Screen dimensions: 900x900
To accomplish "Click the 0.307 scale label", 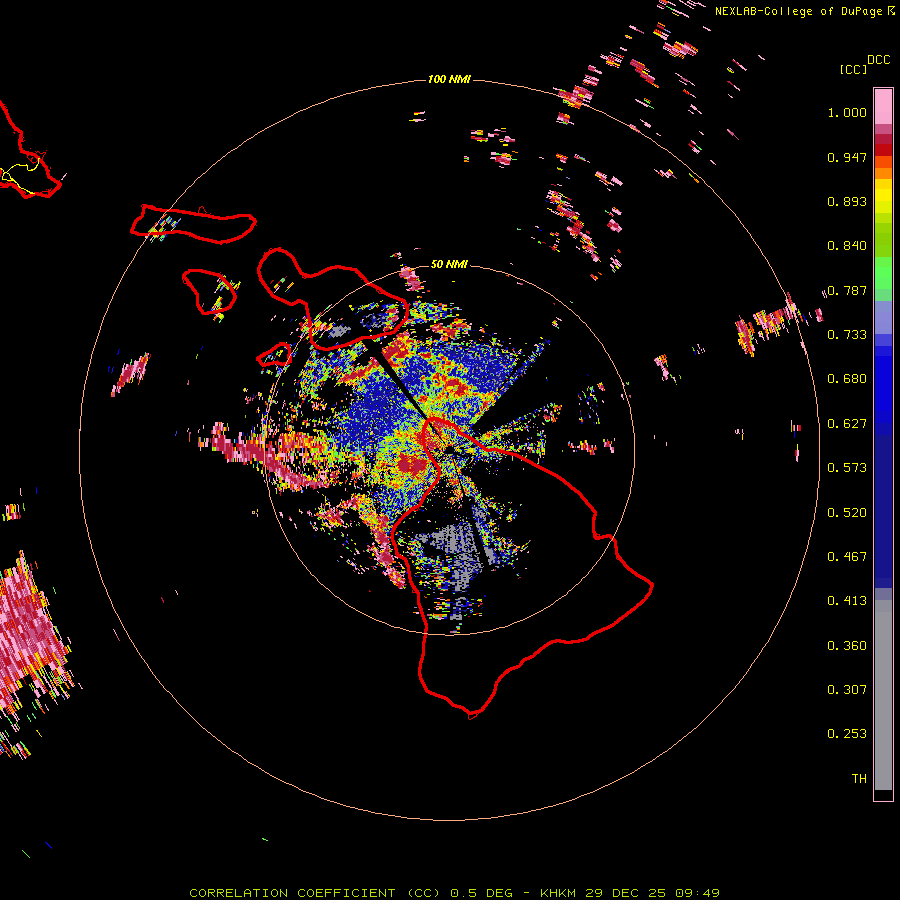I will click(847, 690).
